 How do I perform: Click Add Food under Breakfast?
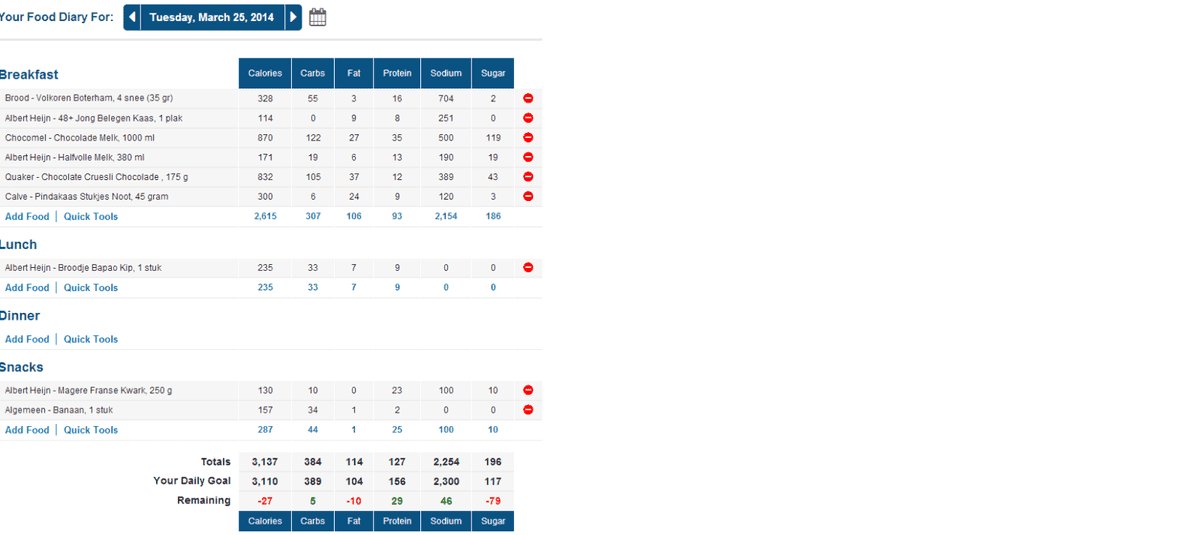tap(27, 216)
